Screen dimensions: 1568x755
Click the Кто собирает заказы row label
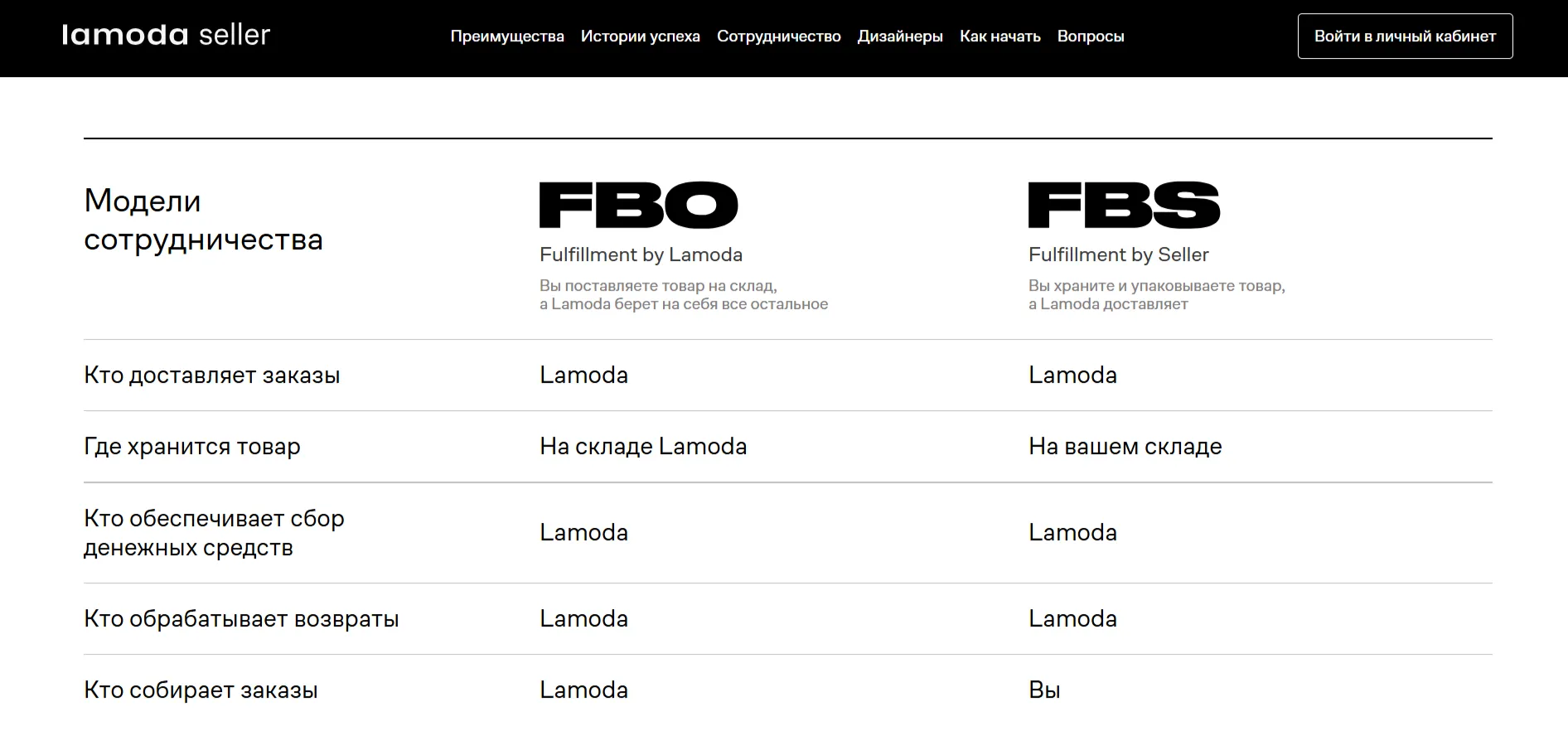click(x=201, y=690)
